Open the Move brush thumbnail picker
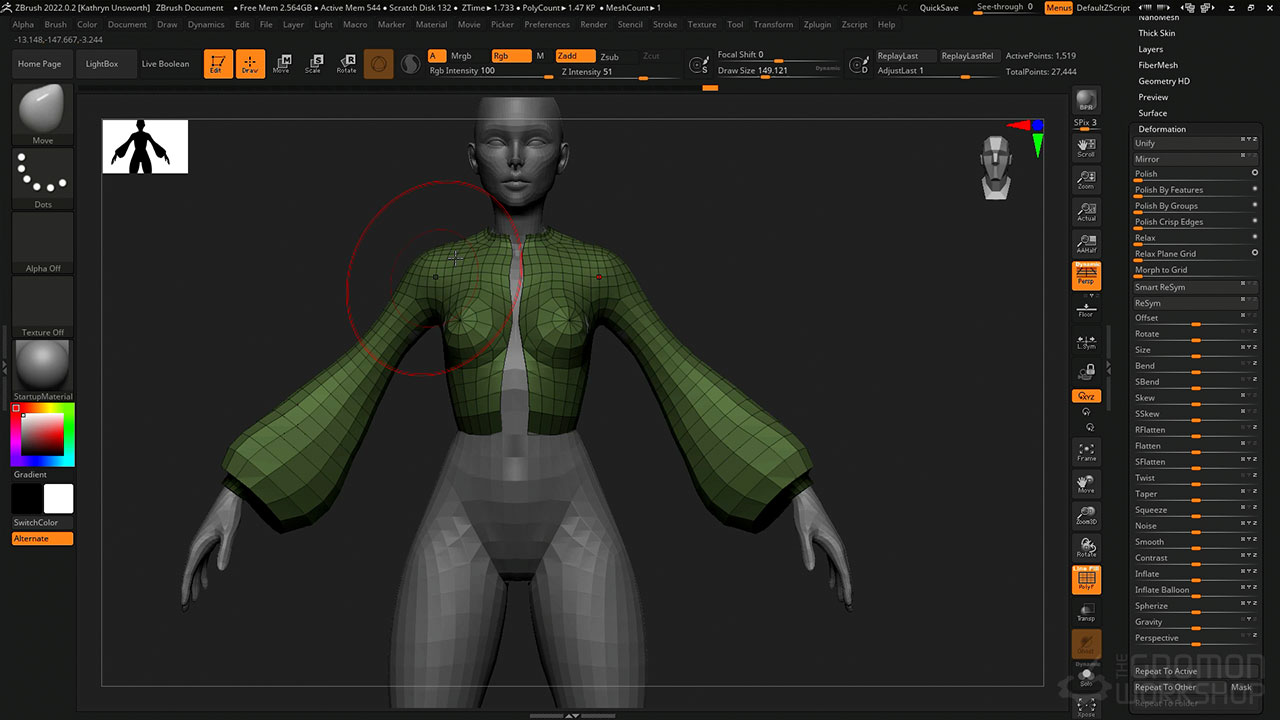This screenshot has width=1280, height=720. tap(42, 110)
